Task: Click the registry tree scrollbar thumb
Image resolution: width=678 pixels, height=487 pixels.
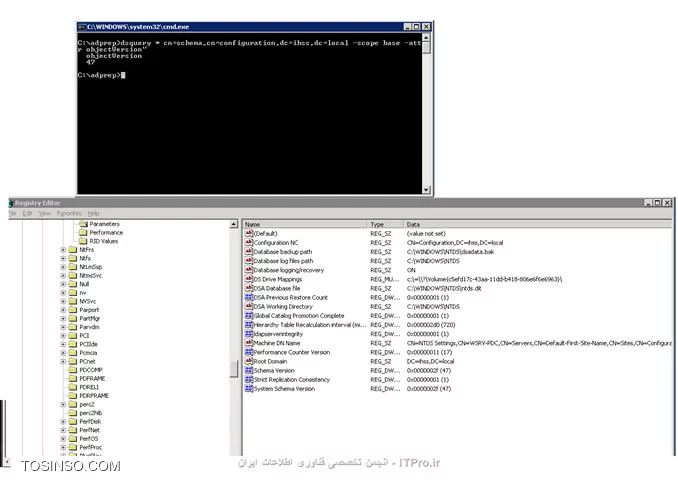Action: point(233,369)
